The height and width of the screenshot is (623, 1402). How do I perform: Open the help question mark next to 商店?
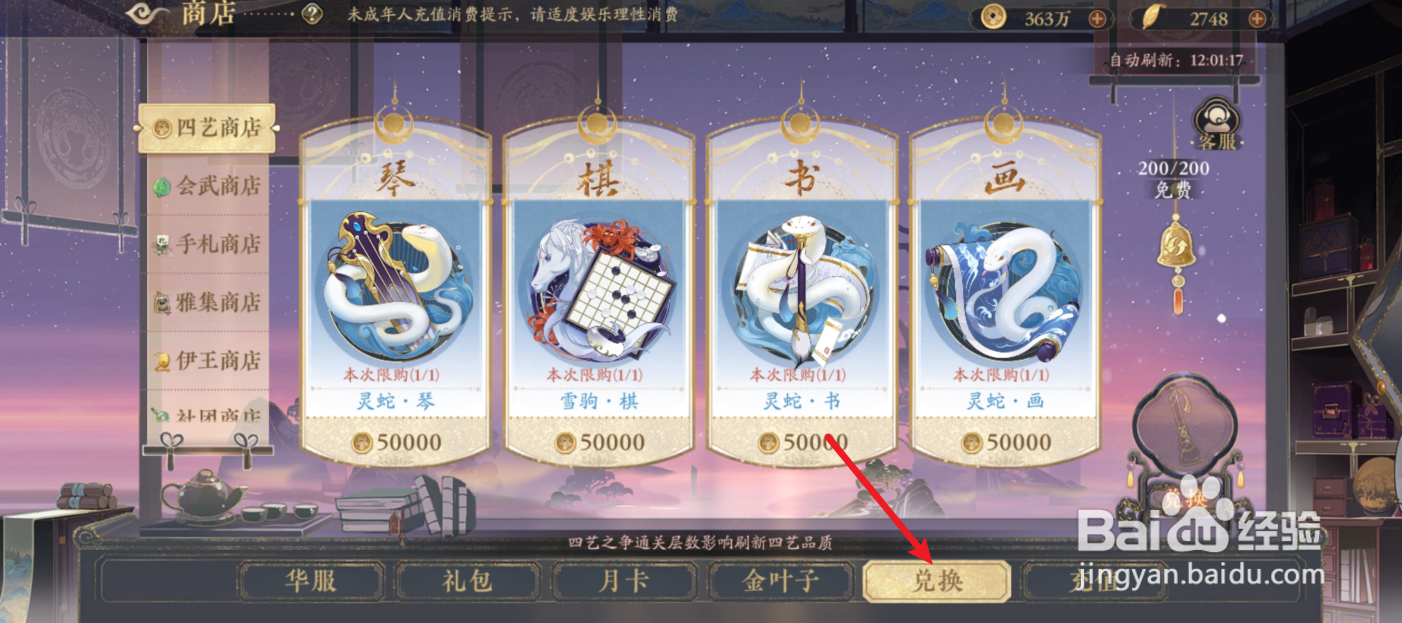click(313, 14)
